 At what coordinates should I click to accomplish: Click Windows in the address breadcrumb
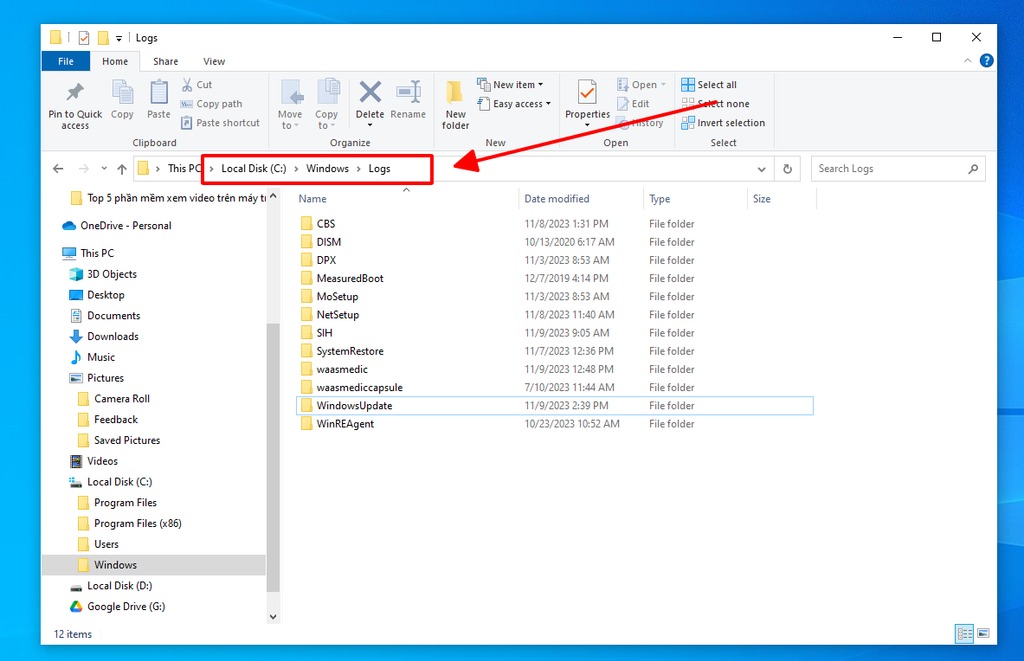click(327, 169)
